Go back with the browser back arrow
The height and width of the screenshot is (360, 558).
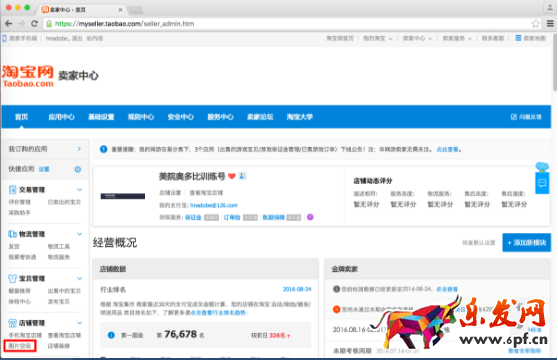[x=9, y=24]
